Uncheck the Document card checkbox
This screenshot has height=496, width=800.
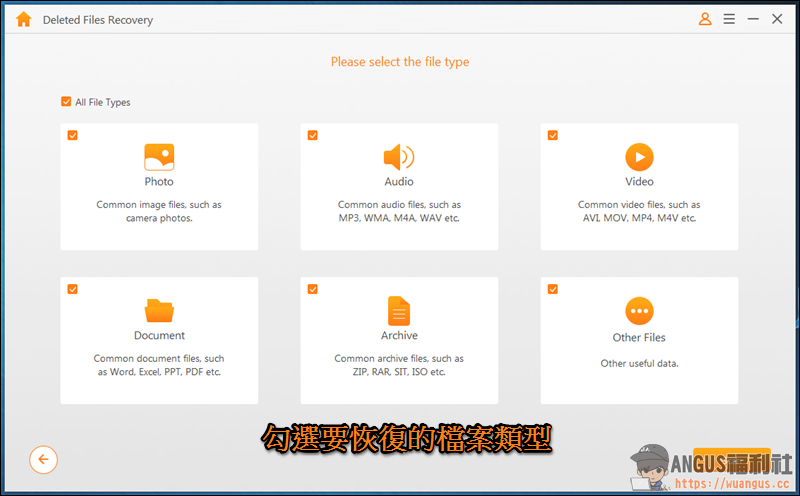click(x=72, y=289)
